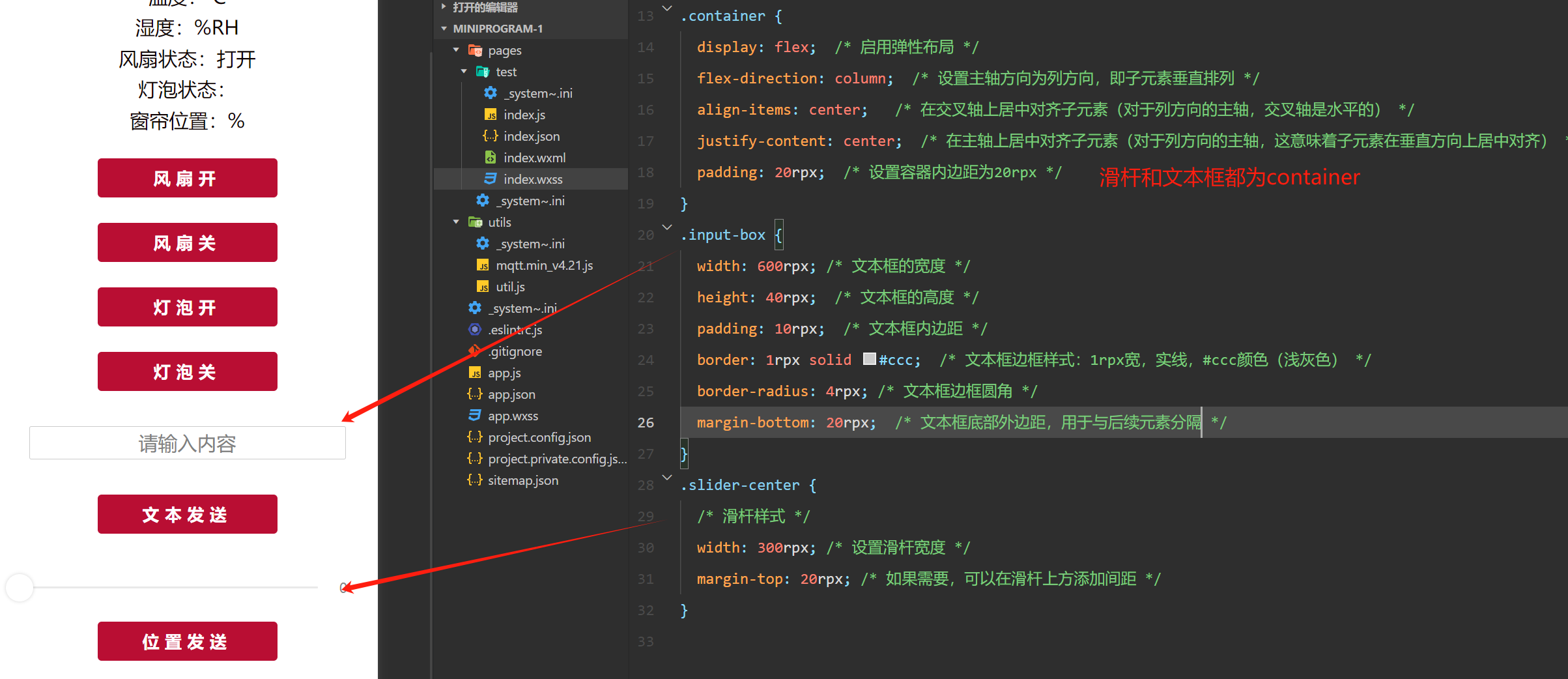
Task: Click the index.wxml file icon
Action: [x=491, y=158]
